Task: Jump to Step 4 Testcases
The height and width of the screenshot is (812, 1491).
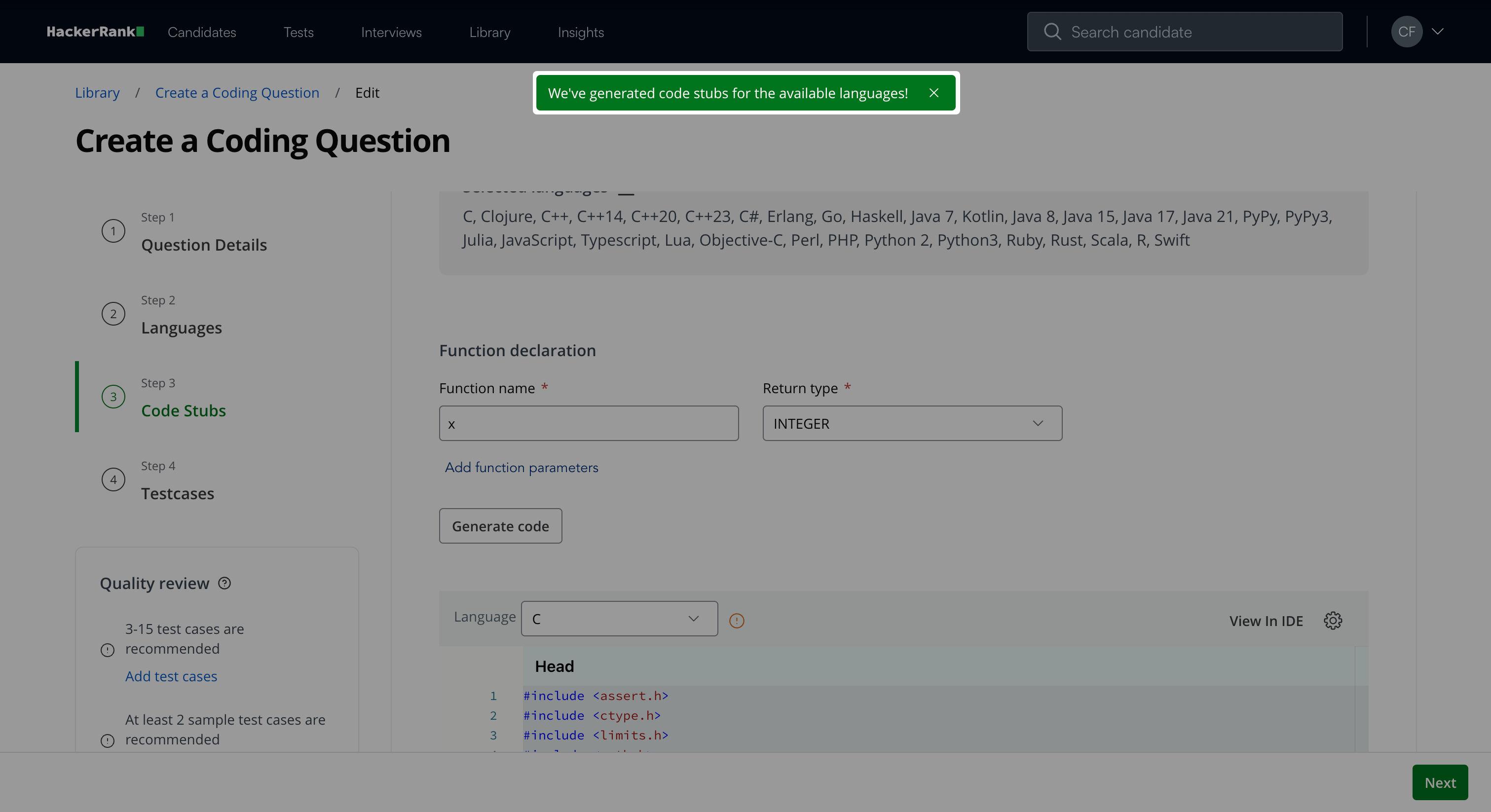Action: [x=177, y=493]
